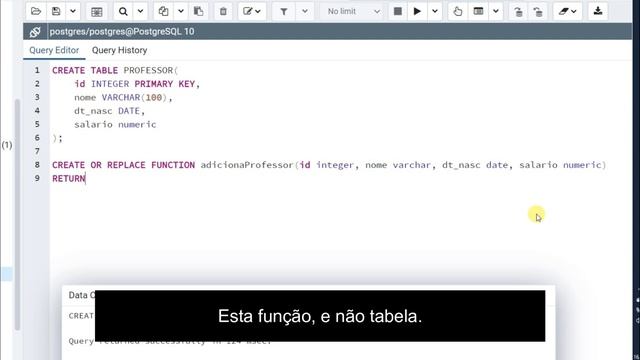The height and width of the screenshot is (360, 640).
Task: Save the query with floppy icon
Action: pos(56,11)
